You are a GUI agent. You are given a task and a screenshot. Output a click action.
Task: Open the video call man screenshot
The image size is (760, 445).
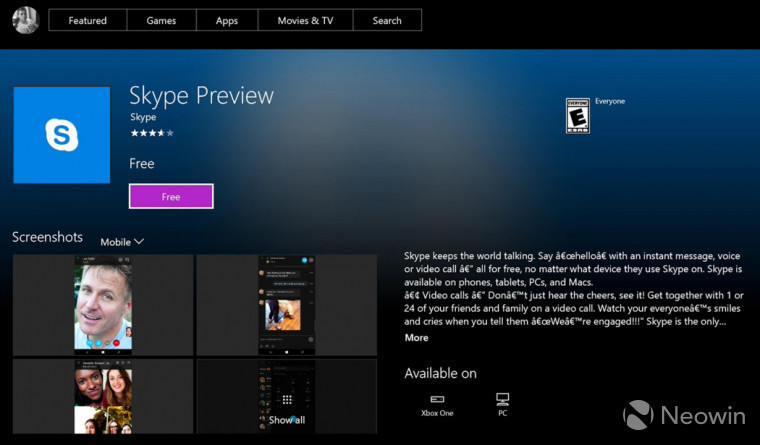pyautogui.click(x=103, y=305)
